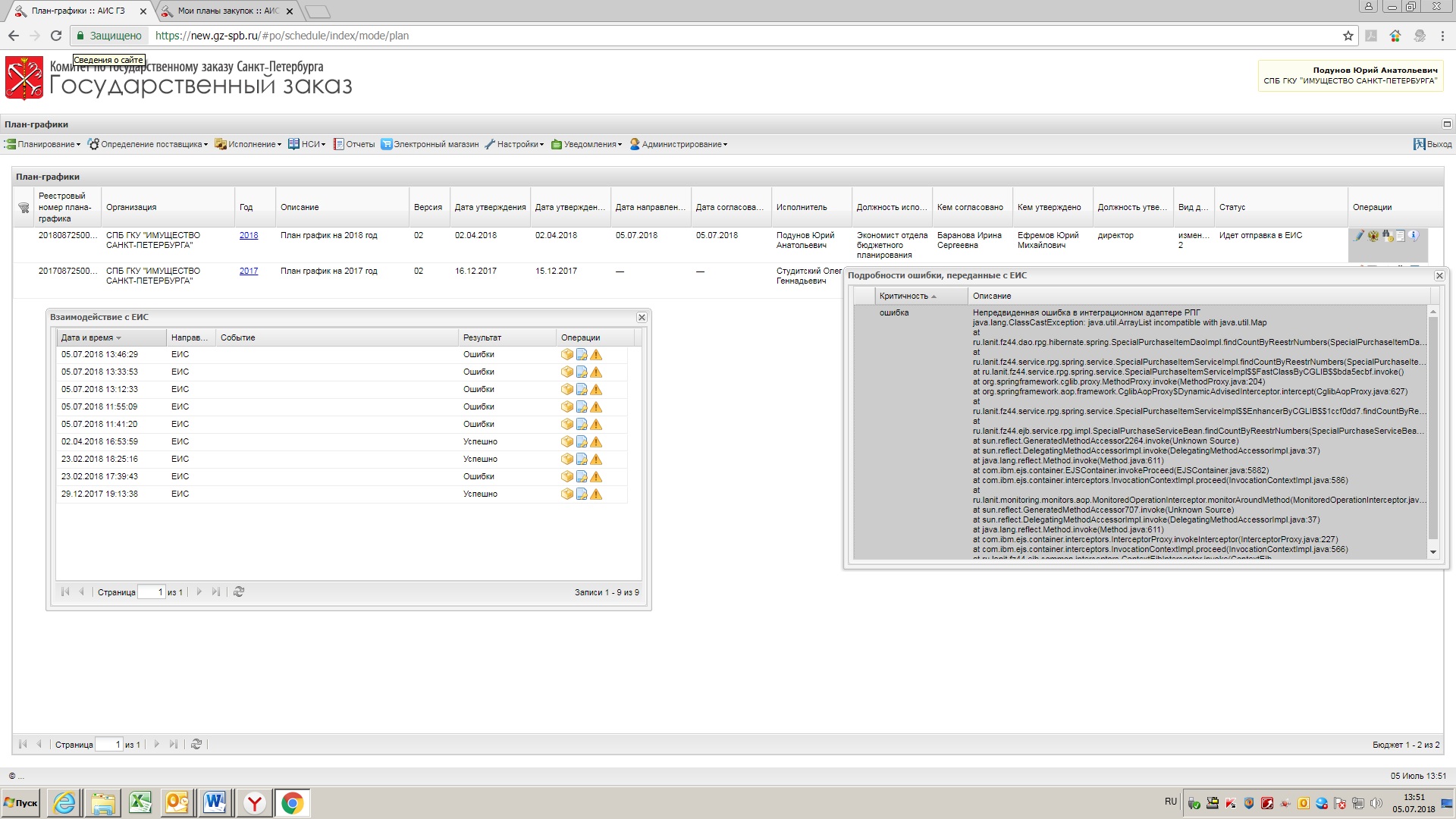Image resolution: width=1456 pixels, height=819 pixels.
Task: Click the blue info bubble icon in the 2018 row
Action: pos(1414,236)
